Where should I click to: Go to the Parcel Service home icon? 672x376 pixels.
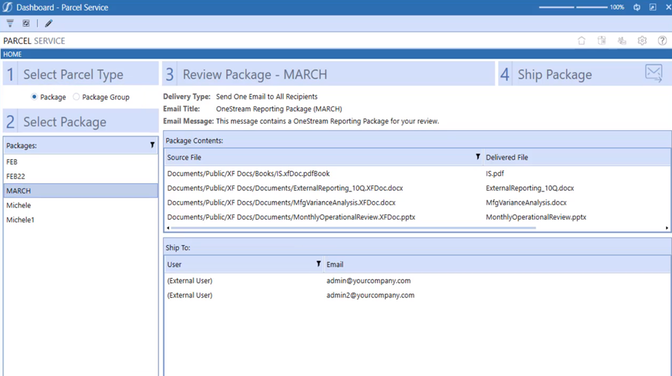click(x=582, y=41)
